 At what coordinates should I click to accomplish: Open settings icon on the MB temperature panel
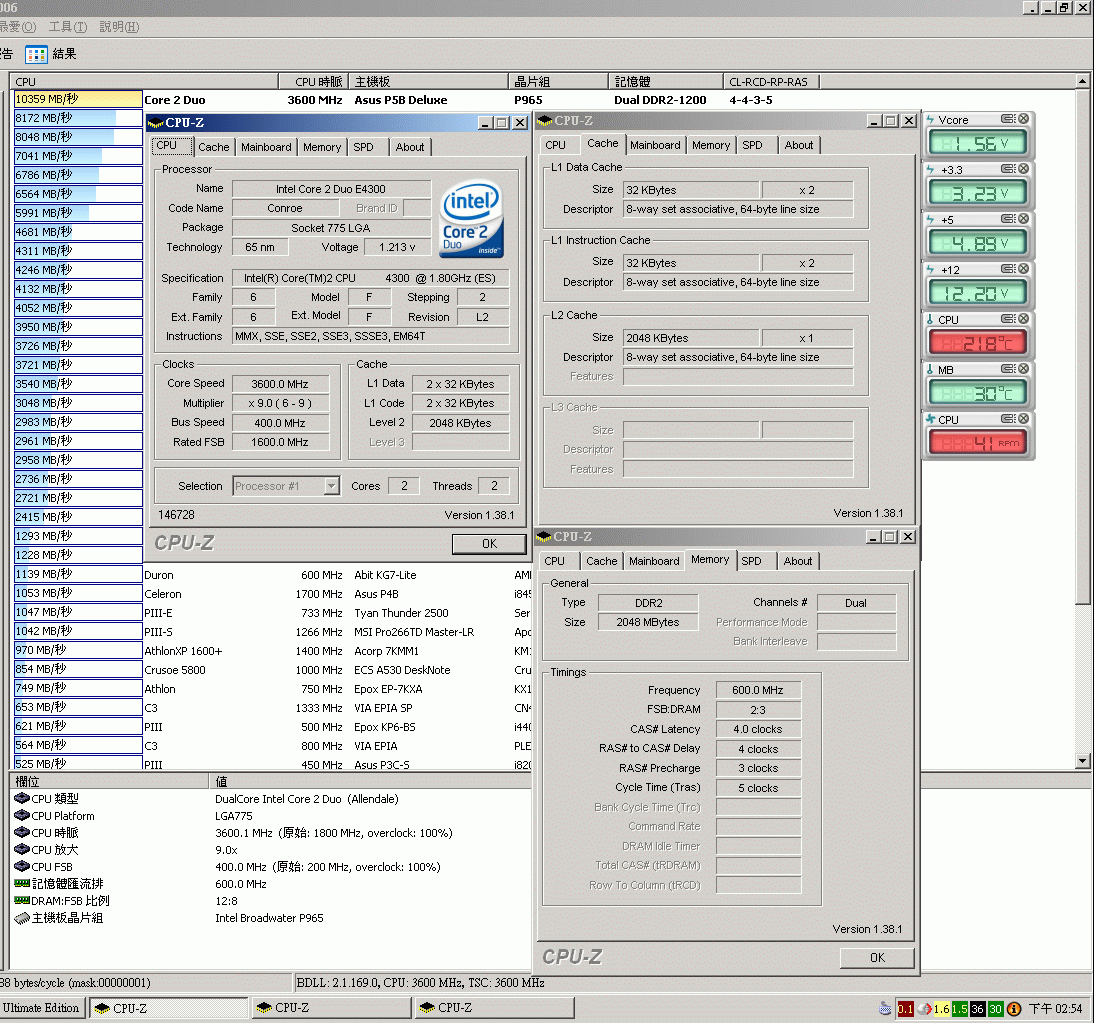(1007, 369)
